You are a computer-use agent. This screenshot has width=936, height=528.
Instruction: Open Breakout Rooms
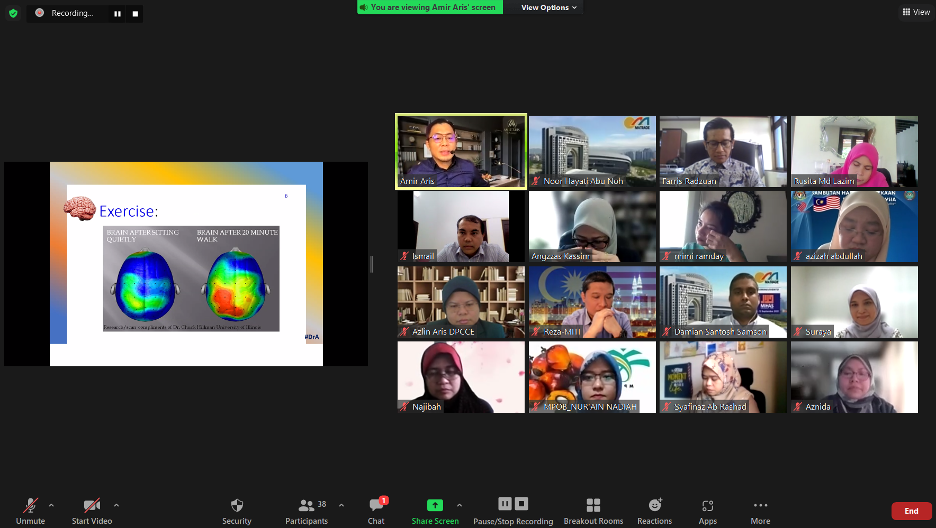(593, 510)
